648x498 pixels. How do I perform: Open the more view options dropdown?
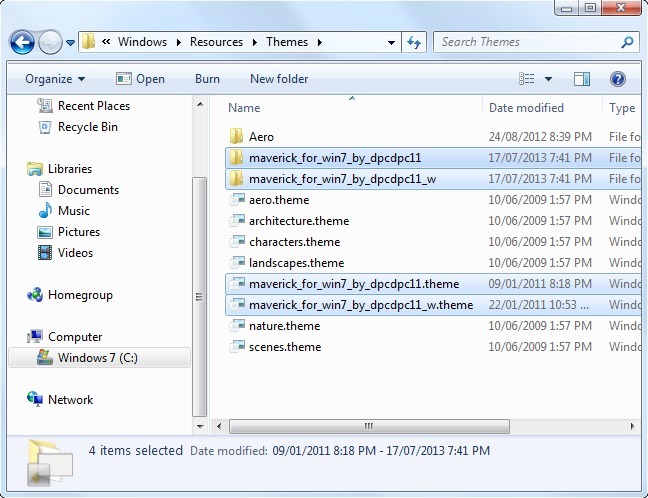pos(548,79)
